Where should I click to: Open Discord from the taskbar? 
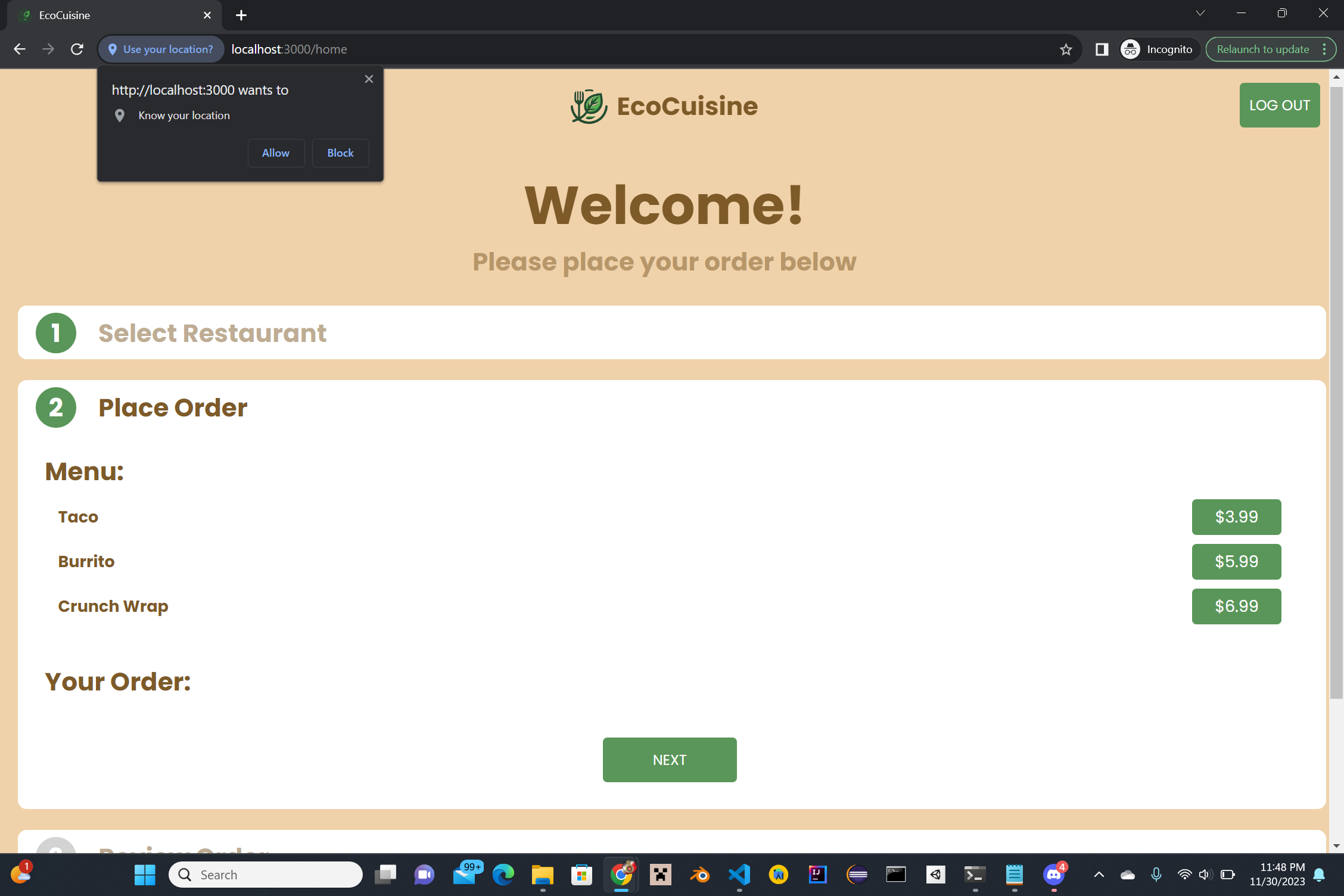(x=1053, y=875)
